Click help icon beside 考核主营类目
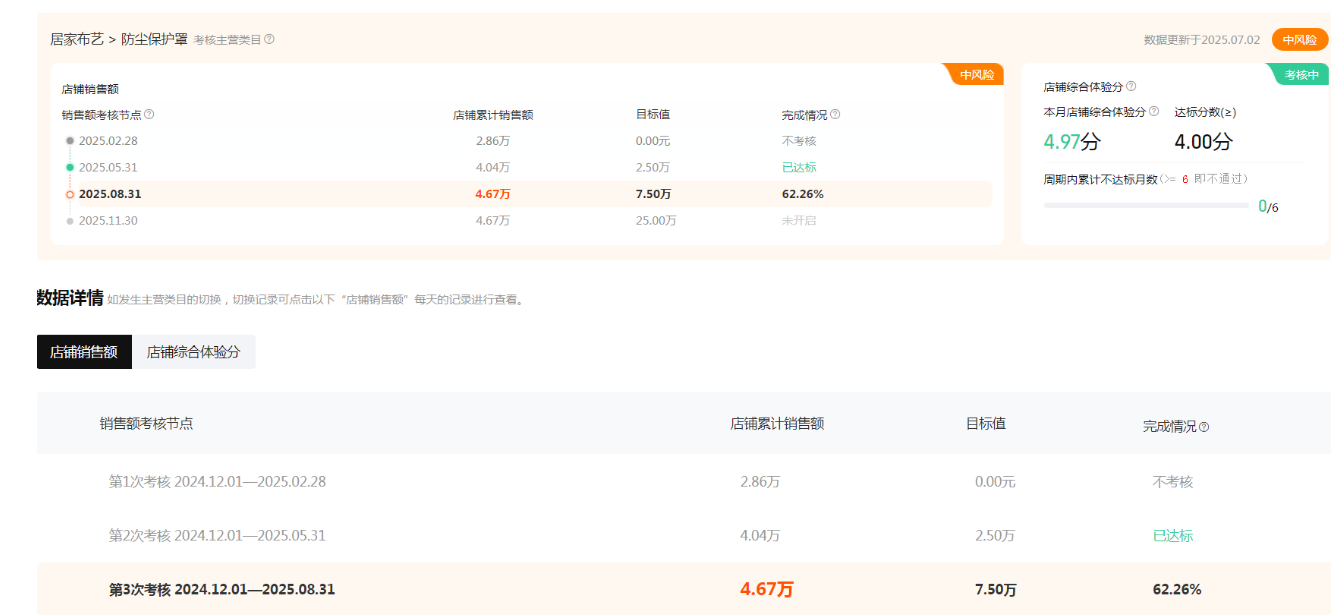This screenshot has width=1338, height=615. [x=269, y=40]
